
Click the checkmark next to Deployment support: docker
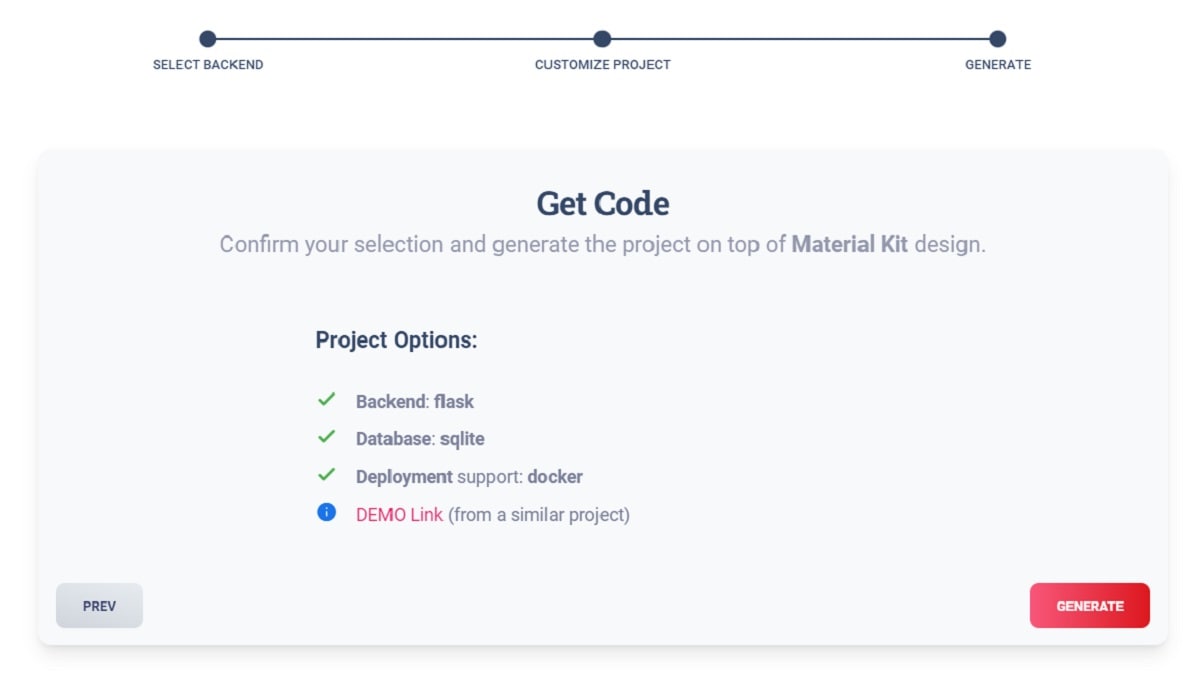326,476
